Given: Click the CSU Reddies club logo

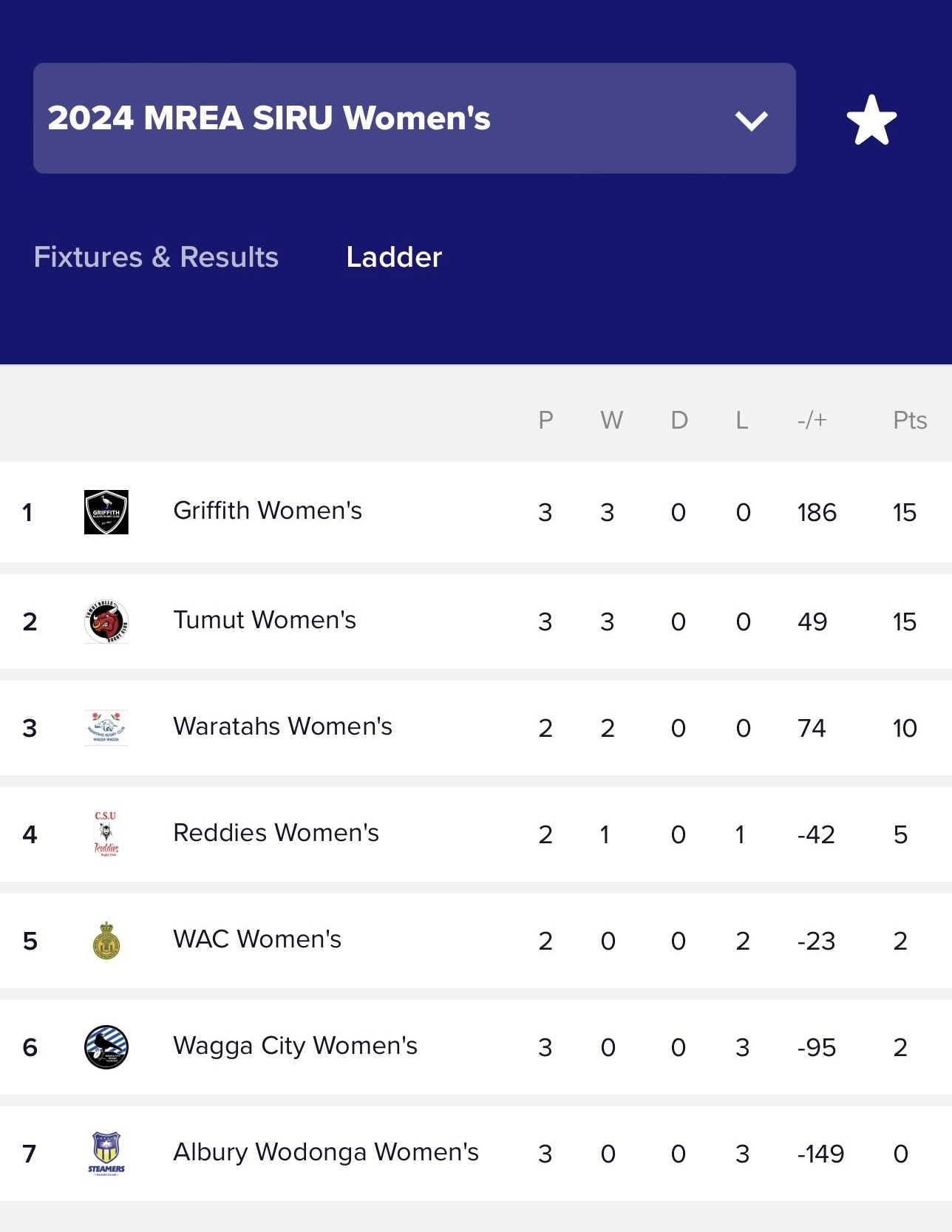Looking at the screenshot, I should [x=106, y=834].
